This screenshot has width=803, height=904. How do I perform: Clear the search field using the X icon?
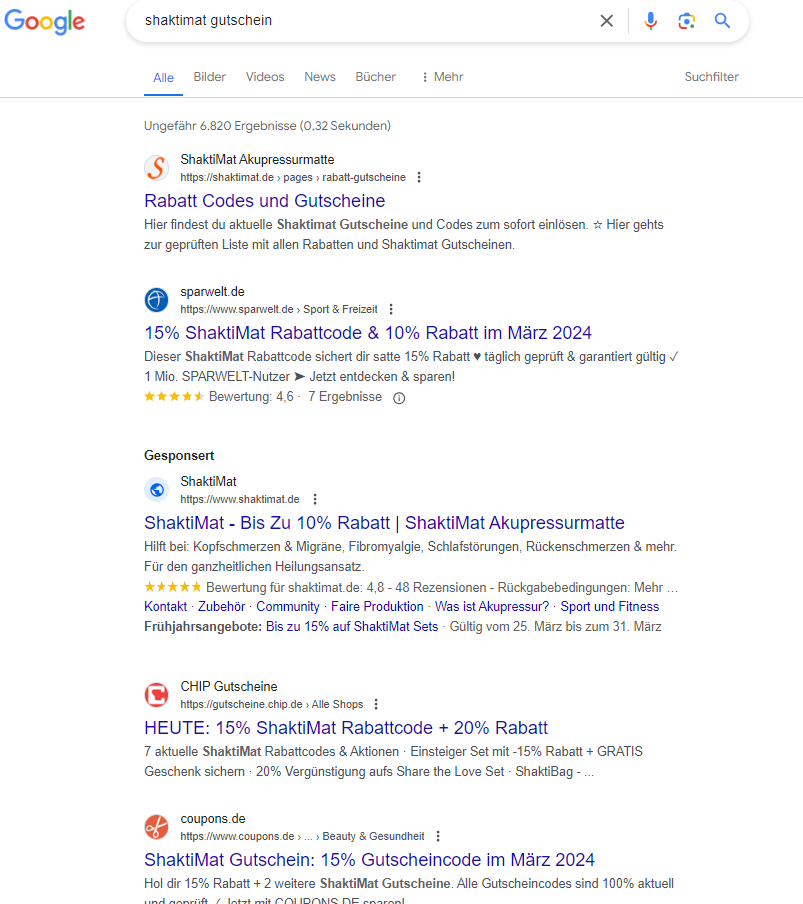606,20
